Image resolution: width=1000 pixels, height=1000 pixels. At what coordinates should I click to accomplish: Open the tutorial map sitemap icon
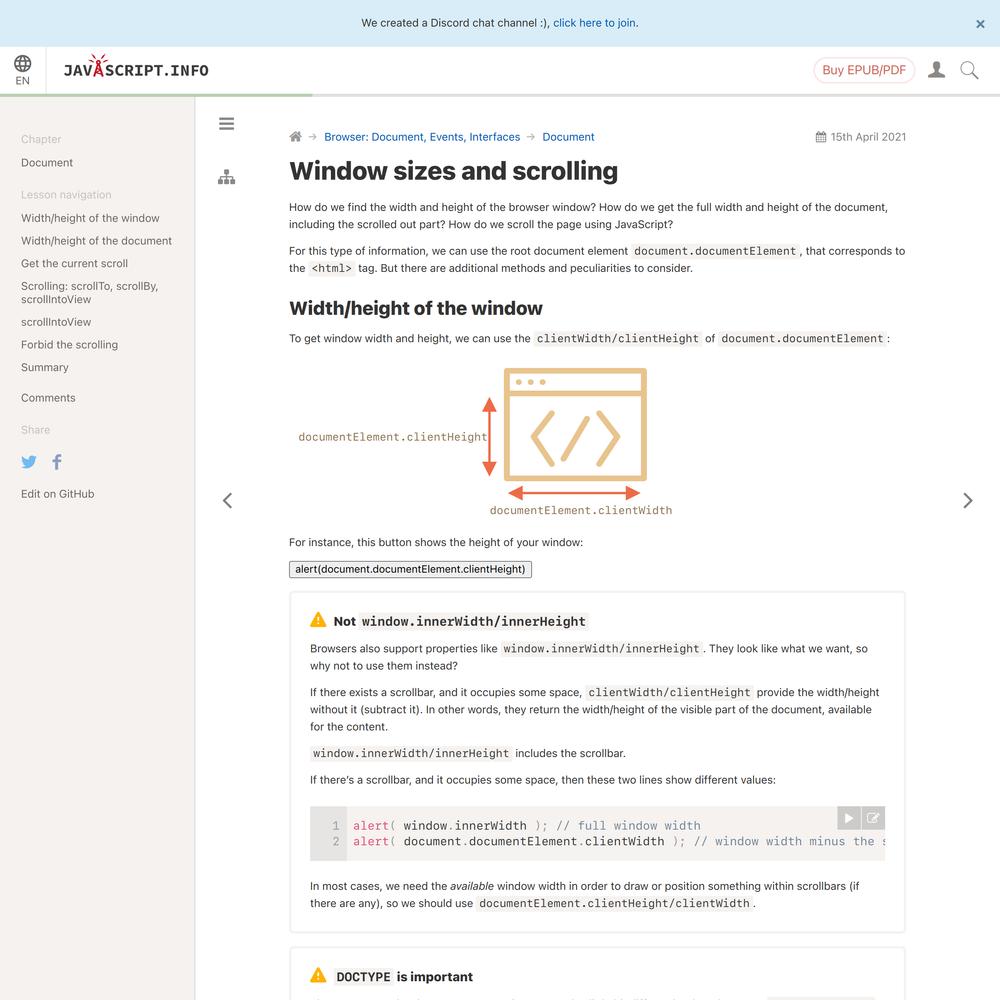coord(226,177)
